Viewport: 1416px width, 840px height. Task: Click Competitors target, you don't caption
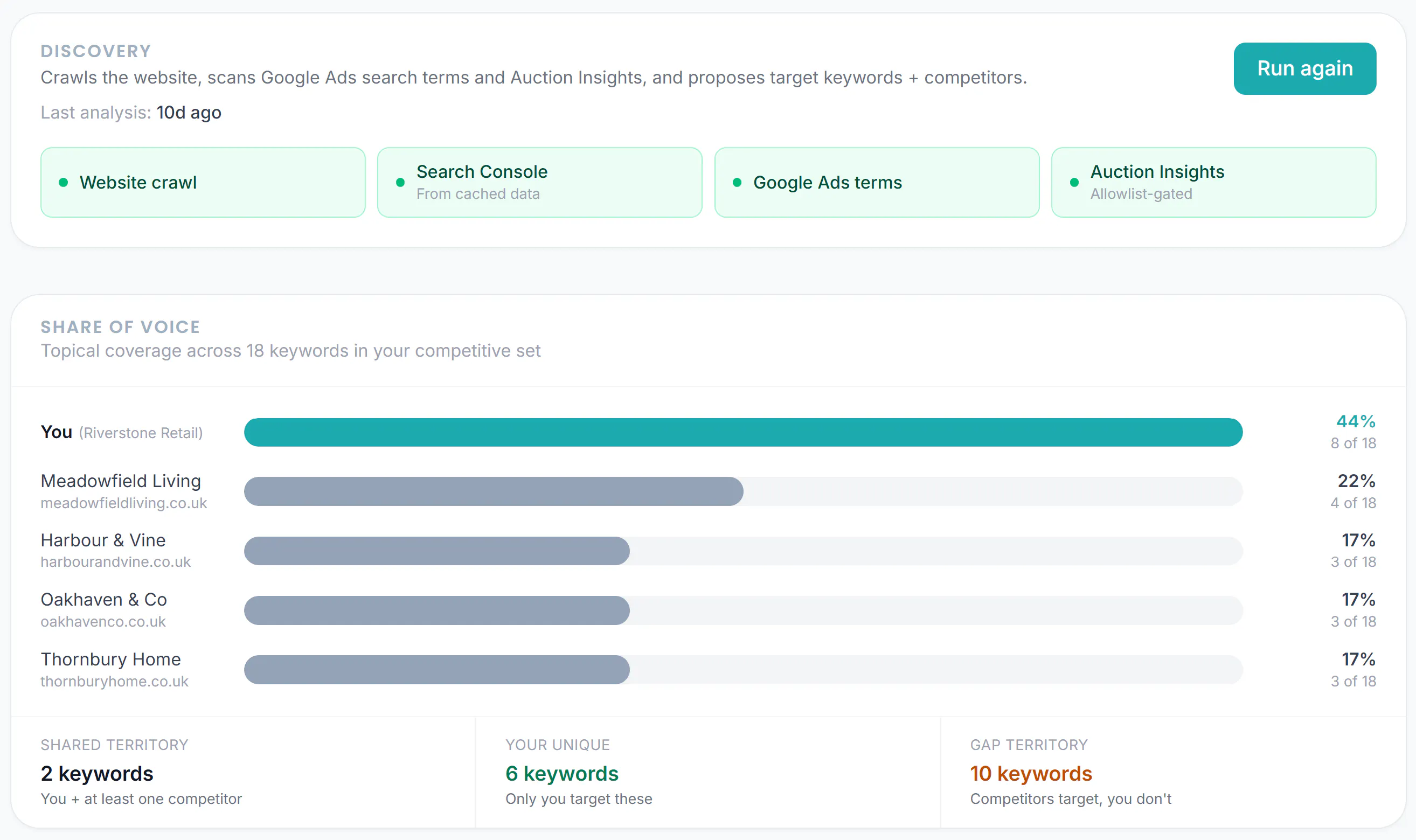pos(1070,799)
